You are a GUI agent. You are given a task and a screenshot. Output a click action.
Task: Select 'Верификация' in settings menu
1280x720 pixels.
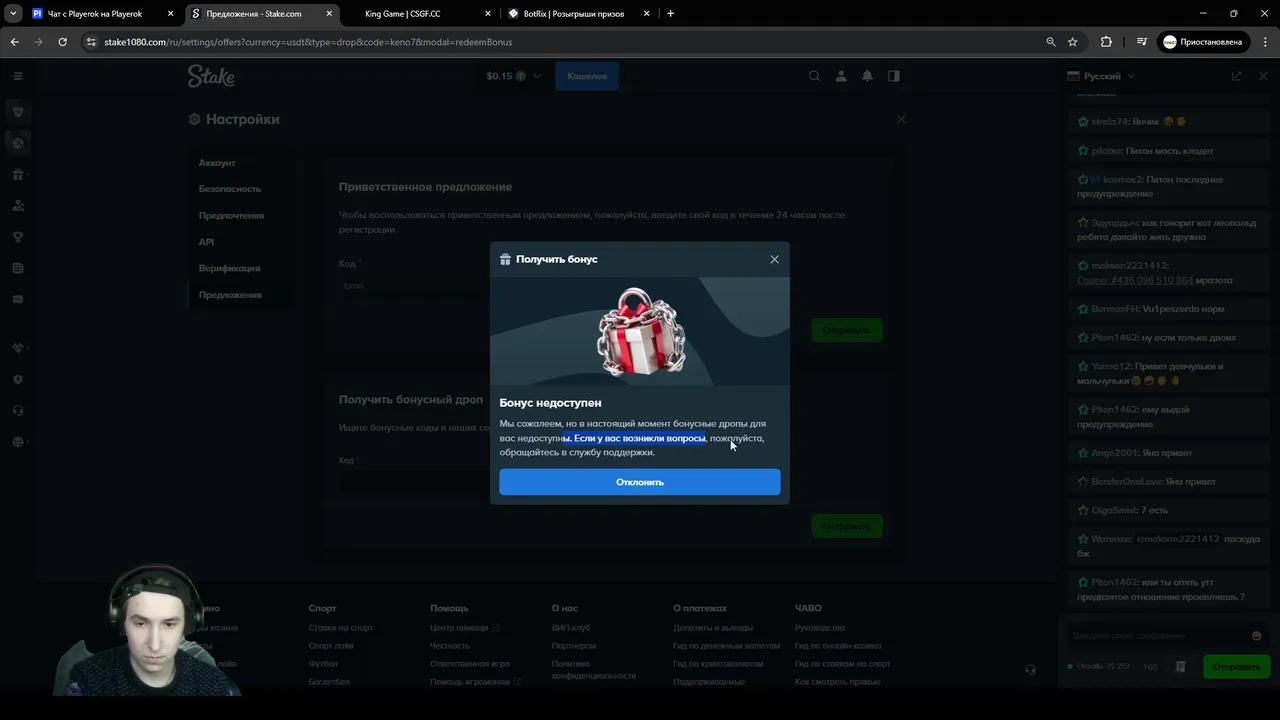click(x=229, y=268)
